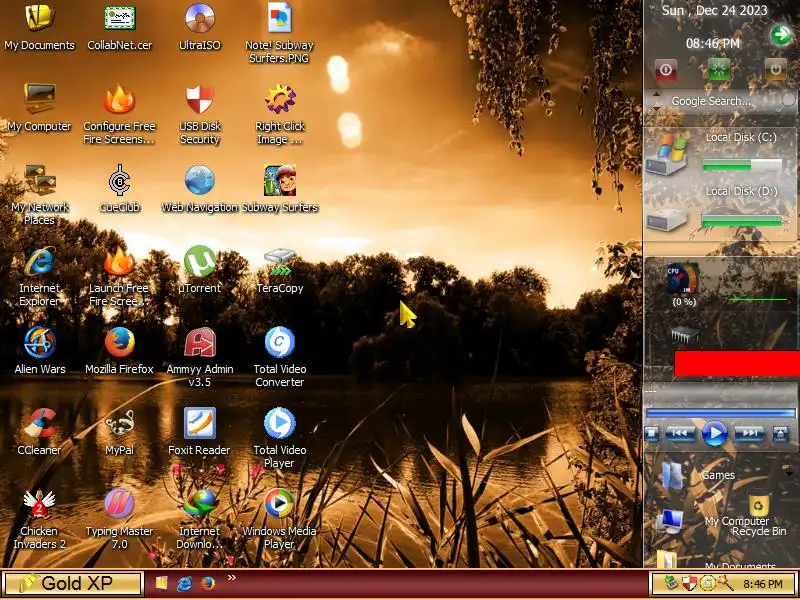
Task: Skip to previous track in sidebar player
Action: 680,434
